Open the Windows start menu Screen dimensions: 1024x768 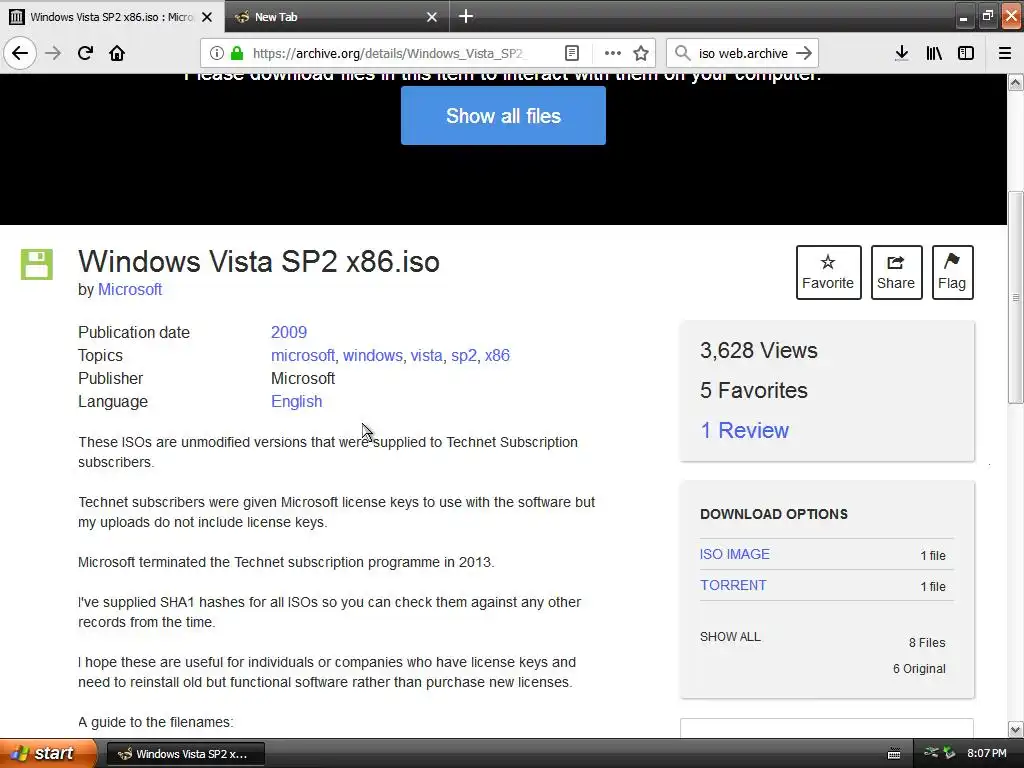point(48,753)
